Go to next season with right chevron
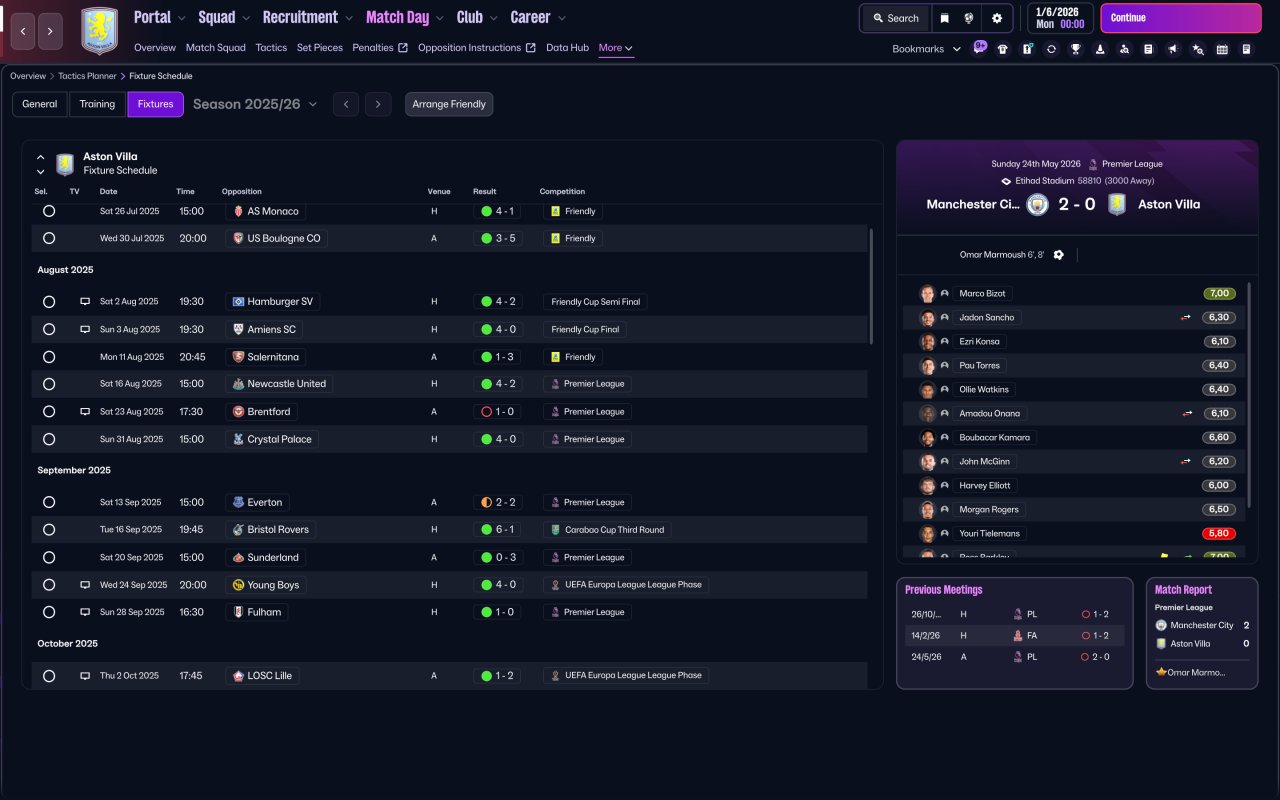The width and height of the screenshot is (1280, 800). coord(378,104)
